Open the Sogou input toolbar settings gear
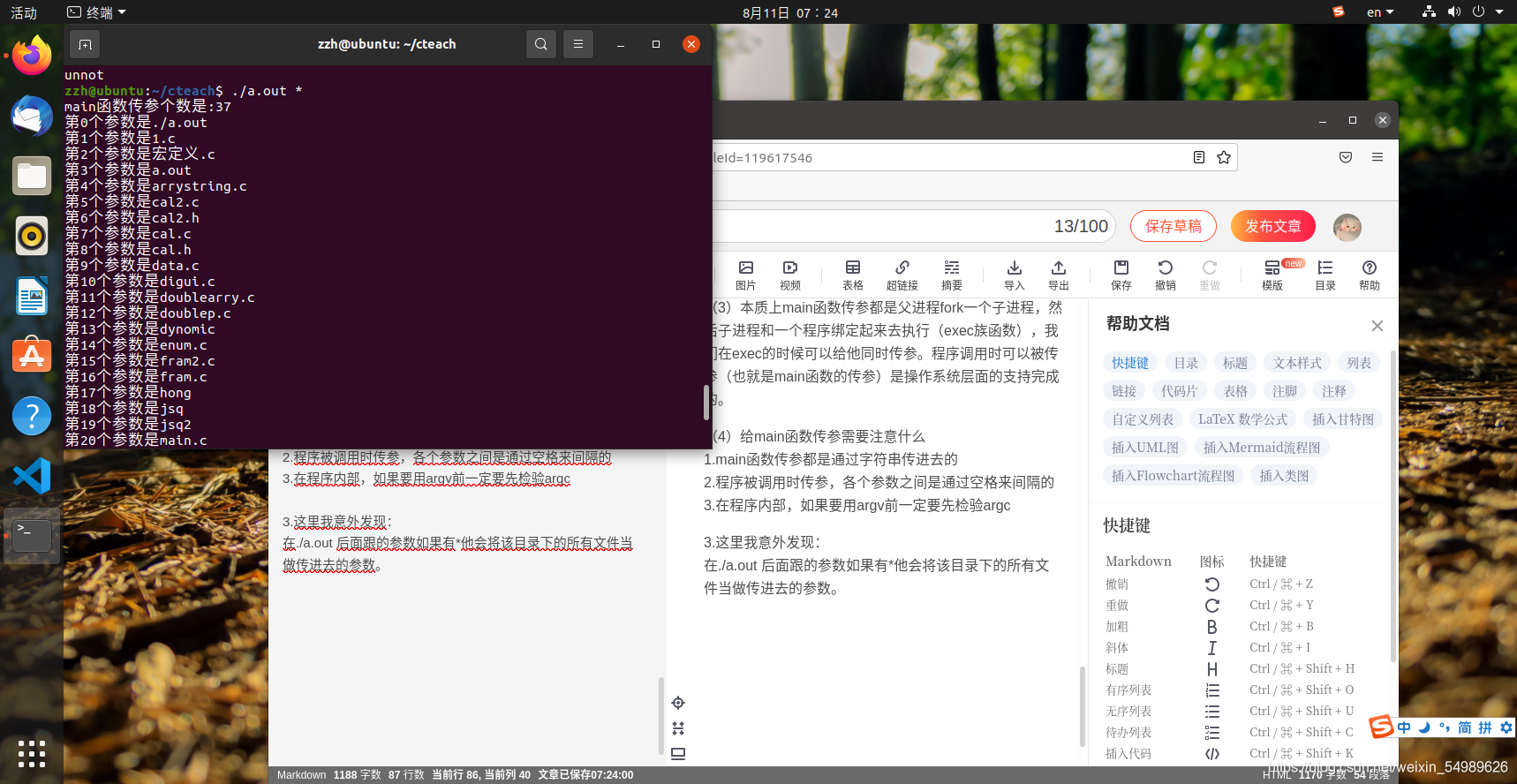The width and height of the screenshot is (1517, 784). [x=1506, y=727]
